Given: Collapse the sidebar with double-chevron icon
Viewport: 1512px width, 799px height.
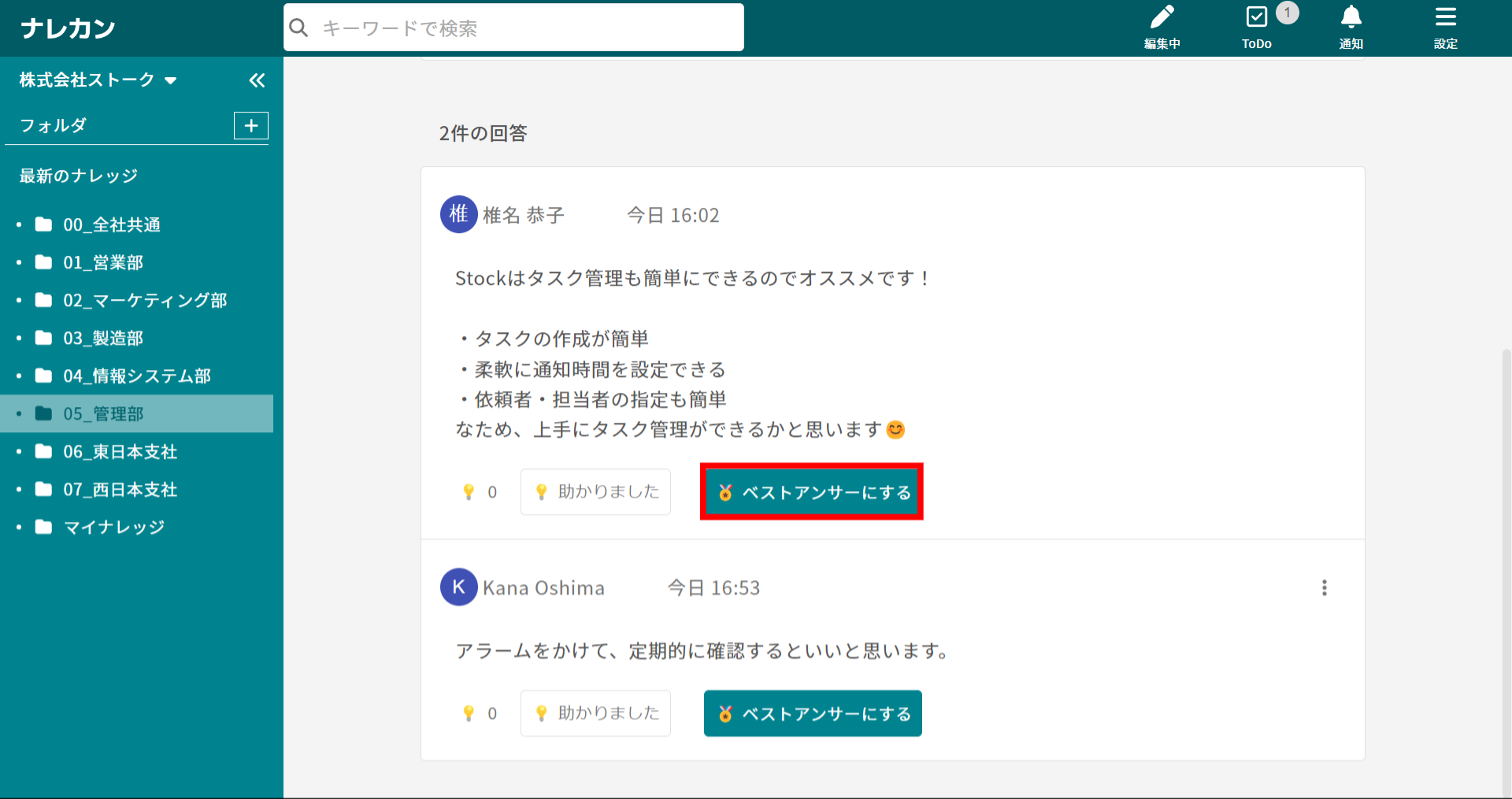Looking at the screenshot, I should (257, 80).
